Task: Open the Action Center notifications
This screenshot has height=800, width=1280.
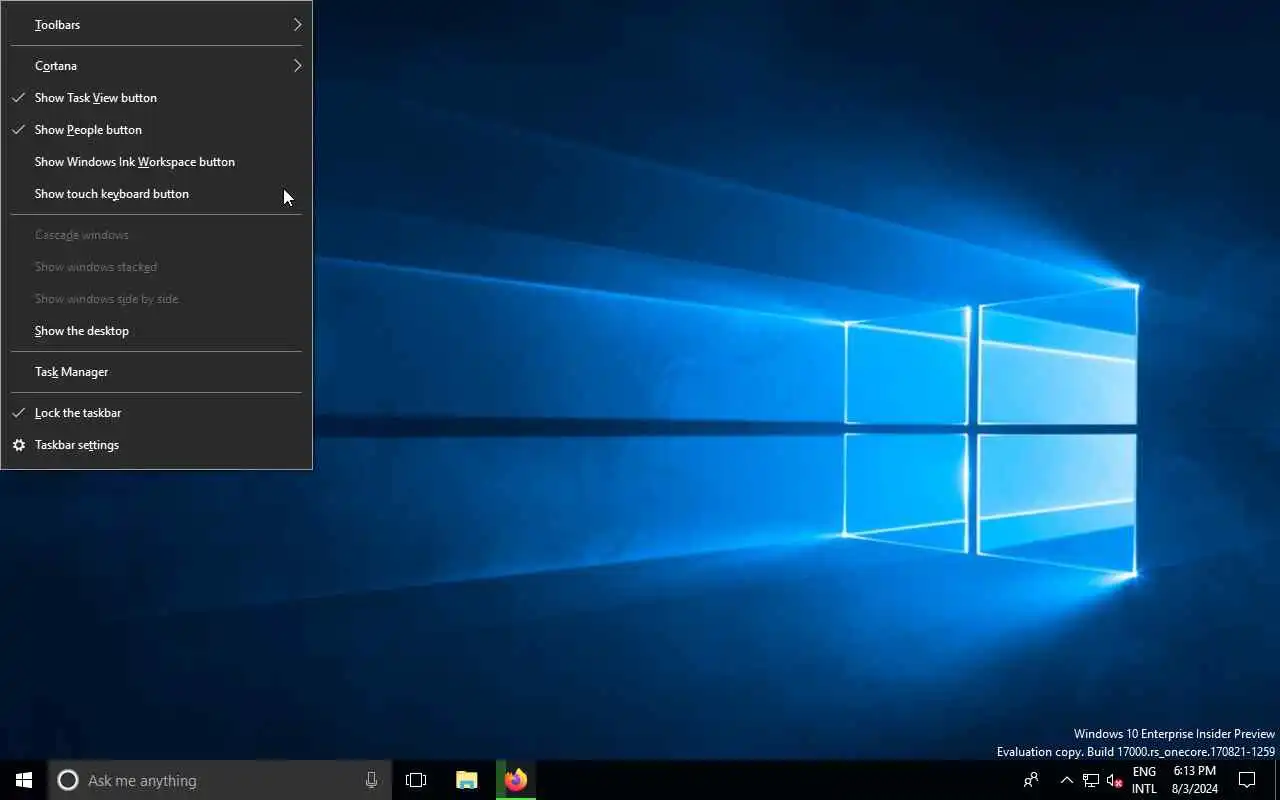Action: (1247, 780)
